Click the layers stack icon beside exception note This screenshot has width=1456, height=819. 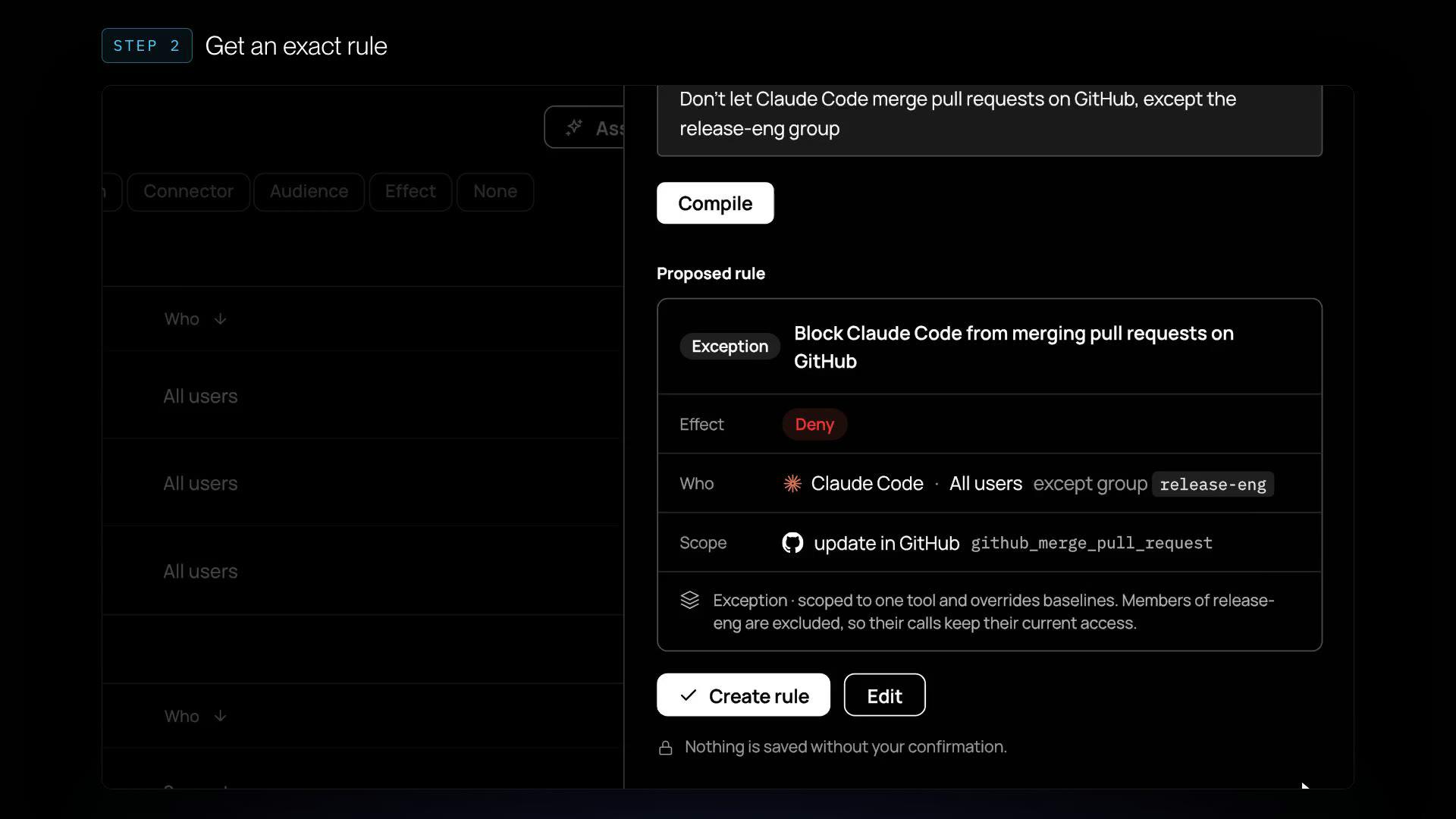pos(689,601)
